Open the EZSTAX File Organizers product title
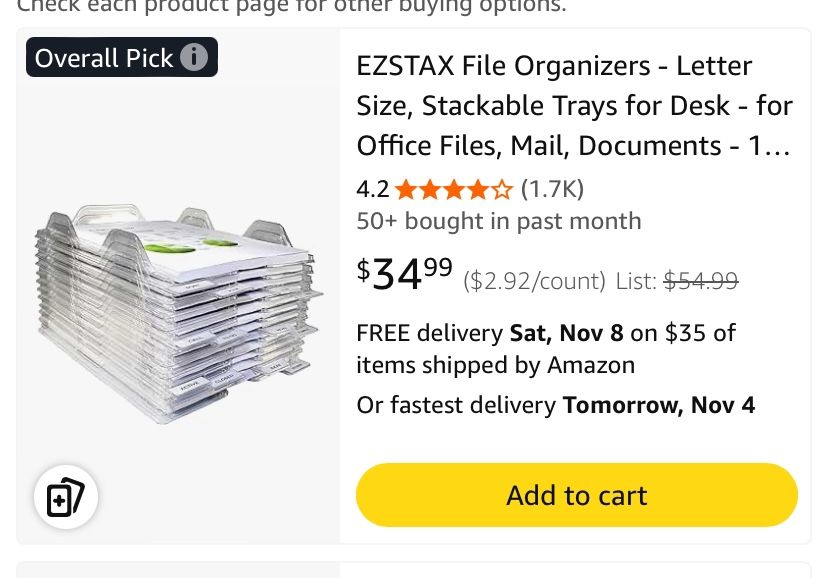This screenshot has height=578, width=828. pyautogui.click(x=574, y=105)
